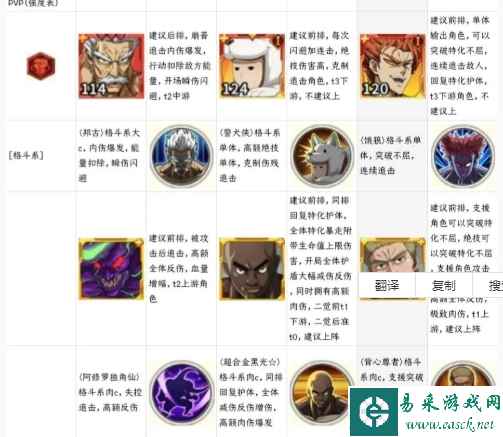Open the www.easck.net link
The height and width of the screenshot is (437, 503).
451,424
